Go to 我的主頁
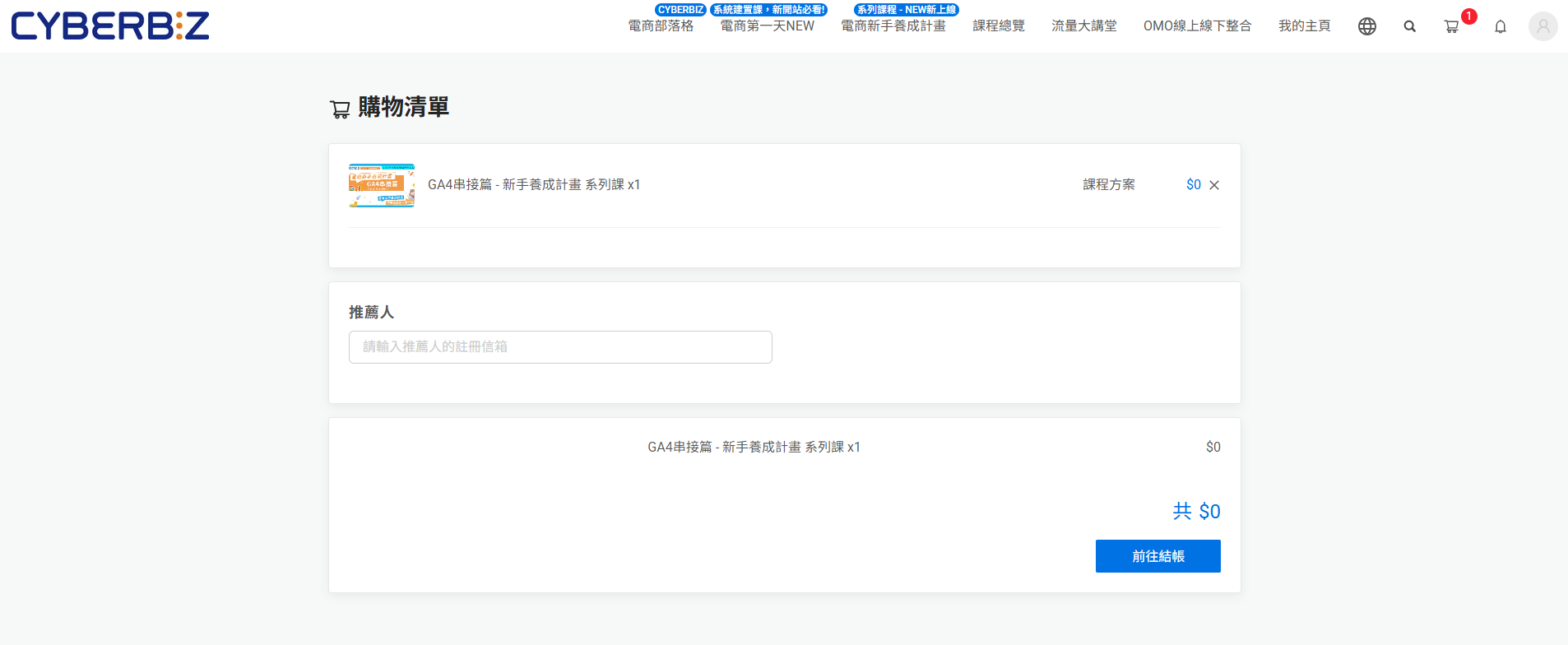This screenshot has height=645, width=1568. pos(1304,26)
